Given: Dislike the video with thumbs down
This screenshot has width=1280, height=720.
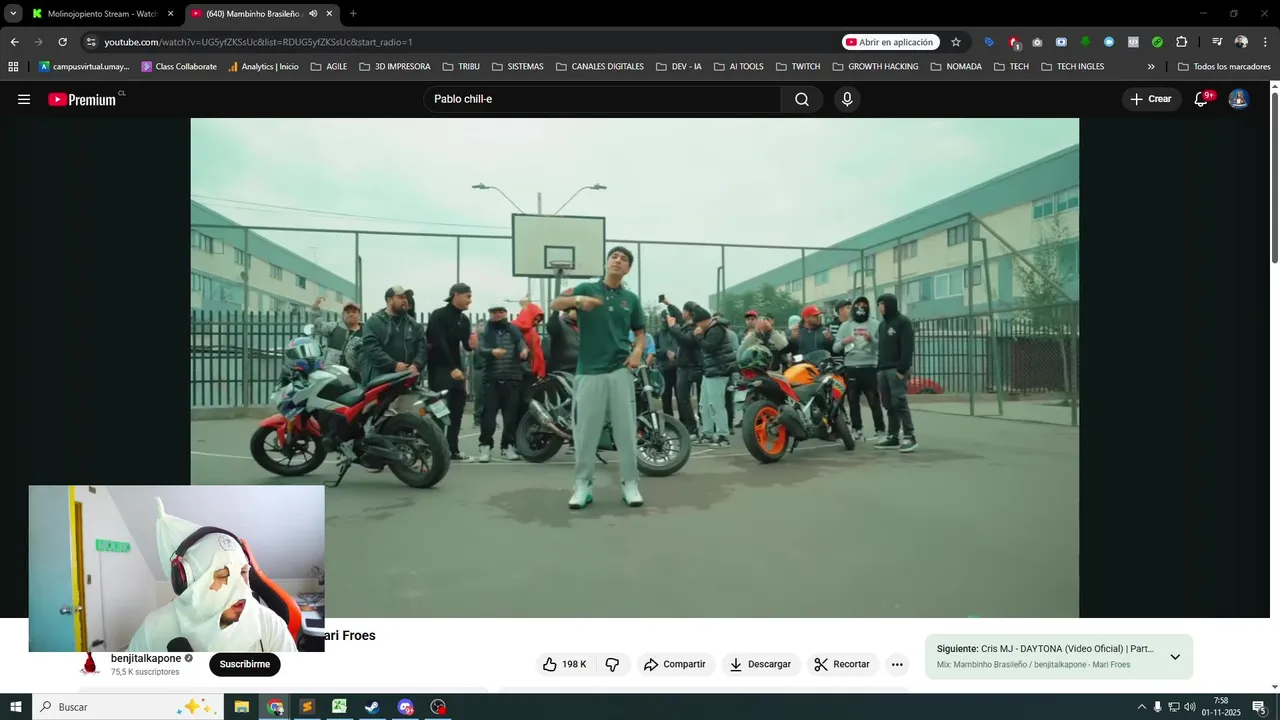Looking at the screenshot, I should pos(612,664).
